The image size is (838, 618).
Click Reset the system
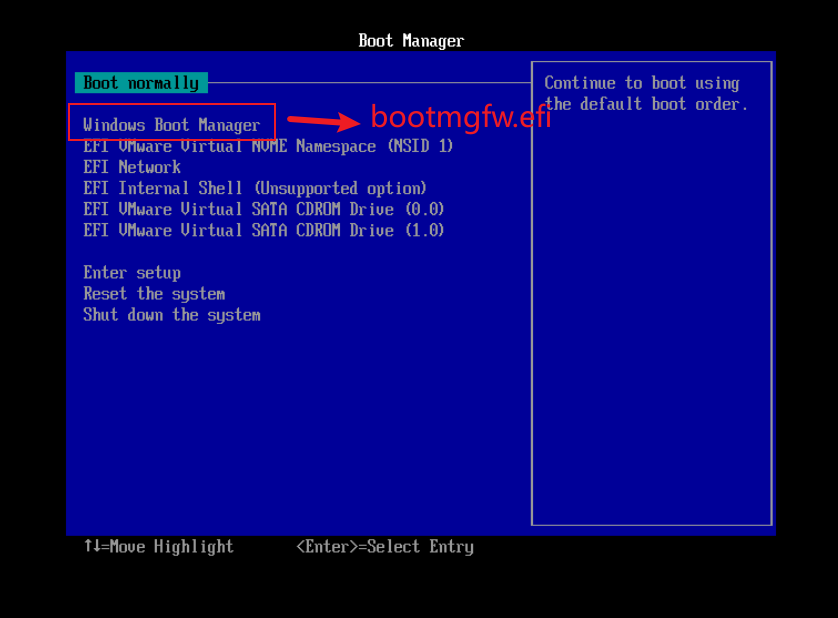pos(154,293)
